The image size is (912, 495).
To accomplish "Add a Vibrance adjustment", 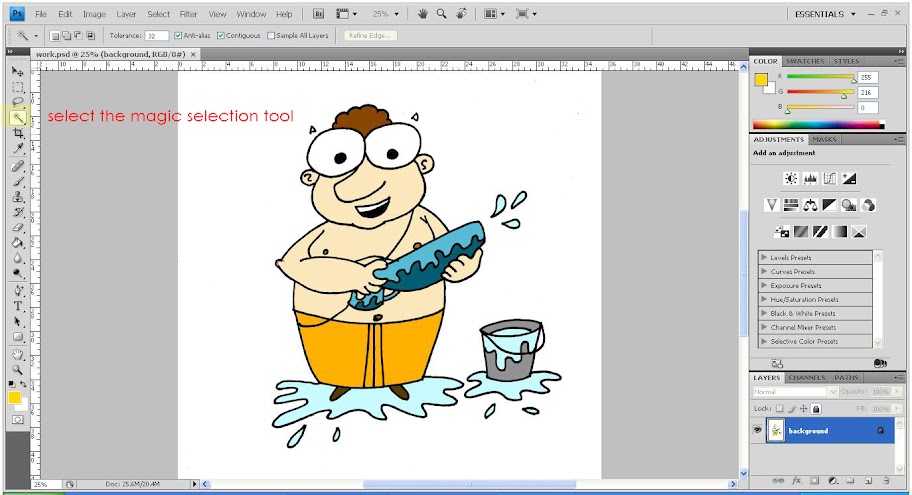I will (771, 205).
